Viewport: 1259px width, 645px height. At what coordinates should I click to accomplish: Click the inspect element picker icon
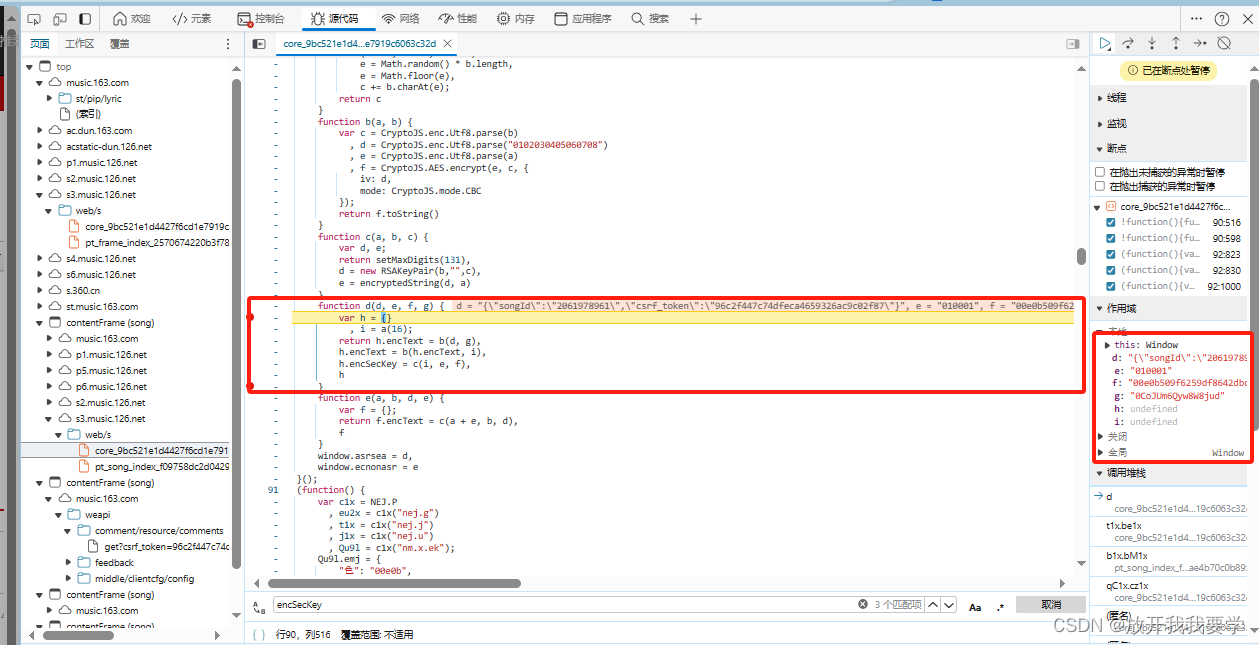click(x=34, y=19)
